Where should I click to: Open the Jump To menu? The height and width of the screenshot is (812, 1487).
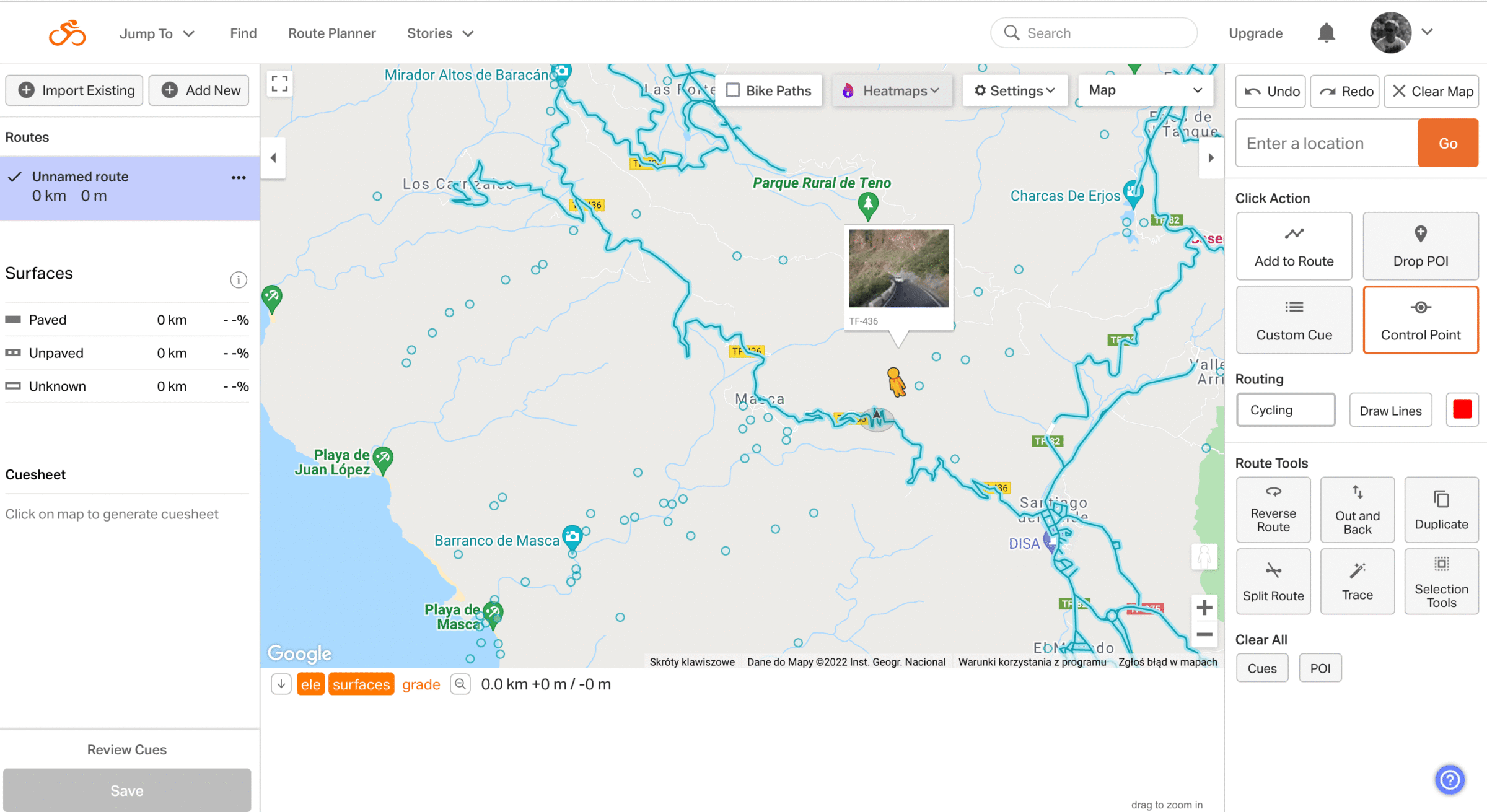[x=157, y=33]
